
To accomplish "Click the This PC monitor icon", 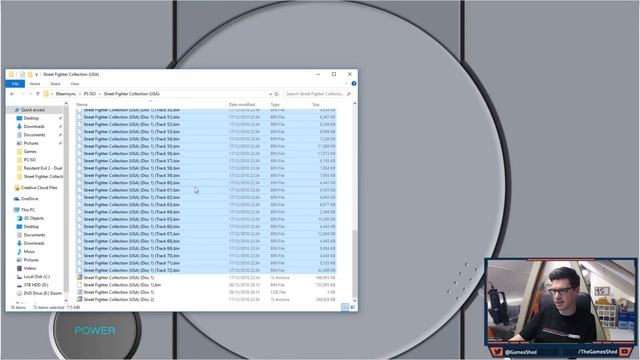I will click(17, 210).
